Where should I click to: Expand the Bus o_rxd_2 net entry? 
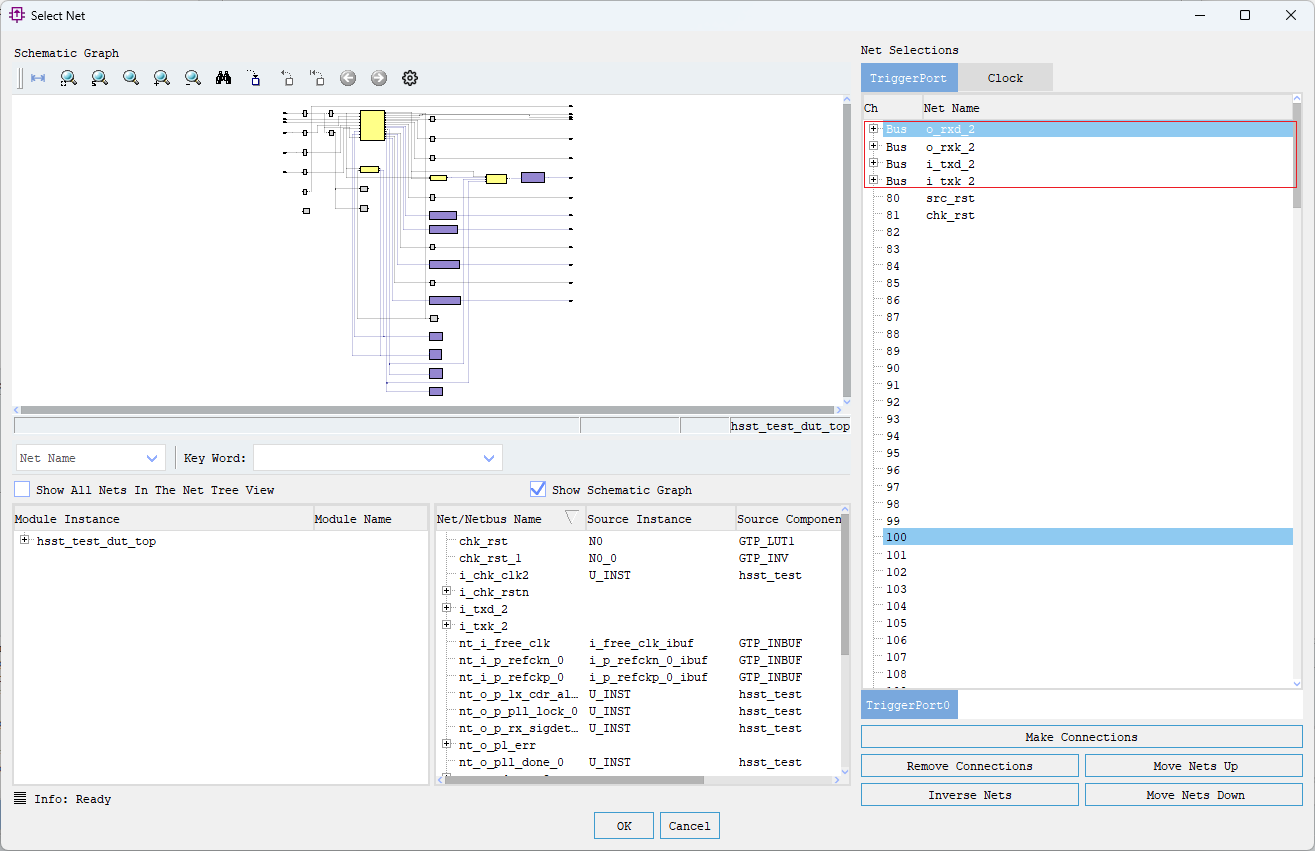click(874, 128)
